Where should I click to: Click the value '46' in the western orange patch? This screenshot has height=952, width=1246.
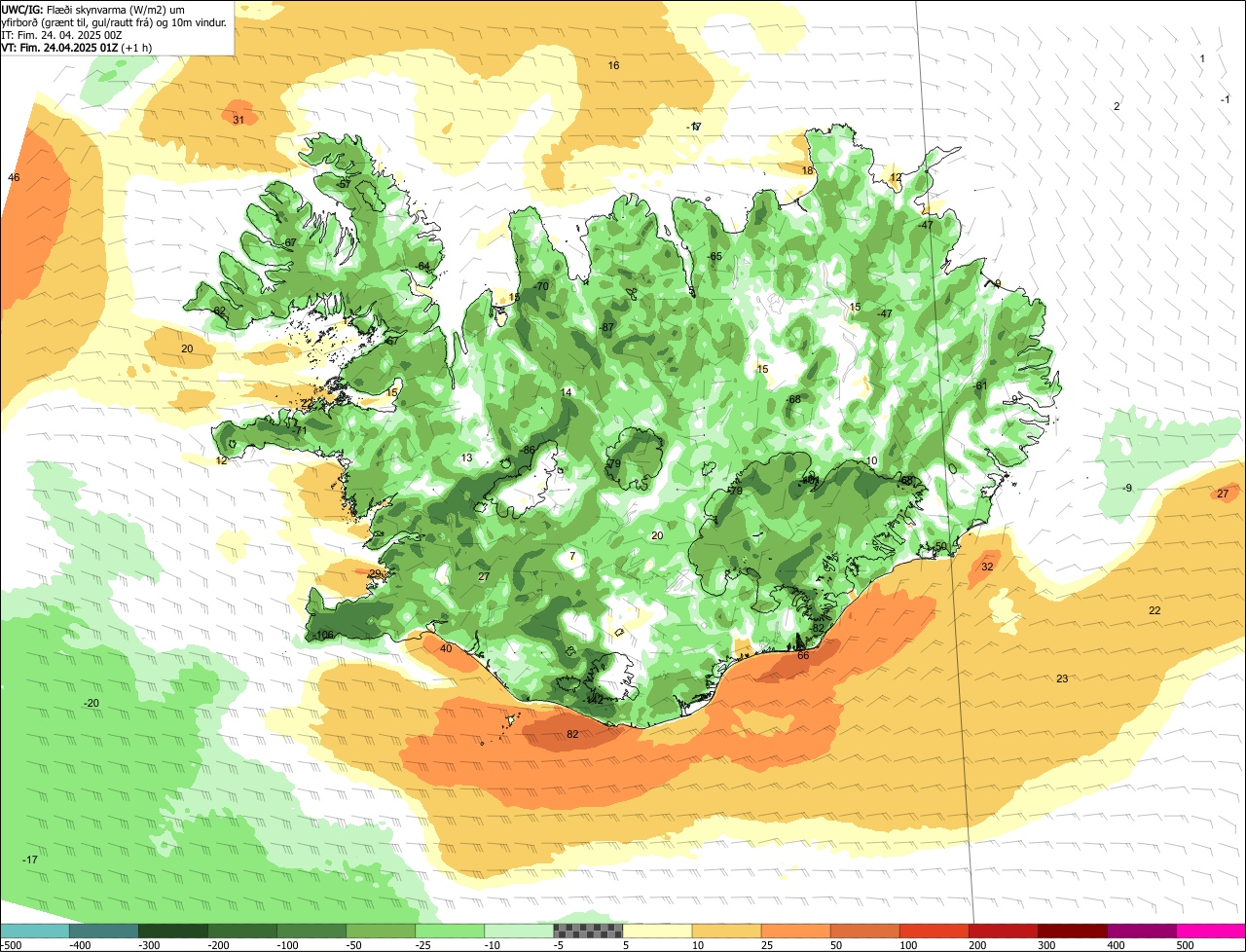tap(14, 178)
